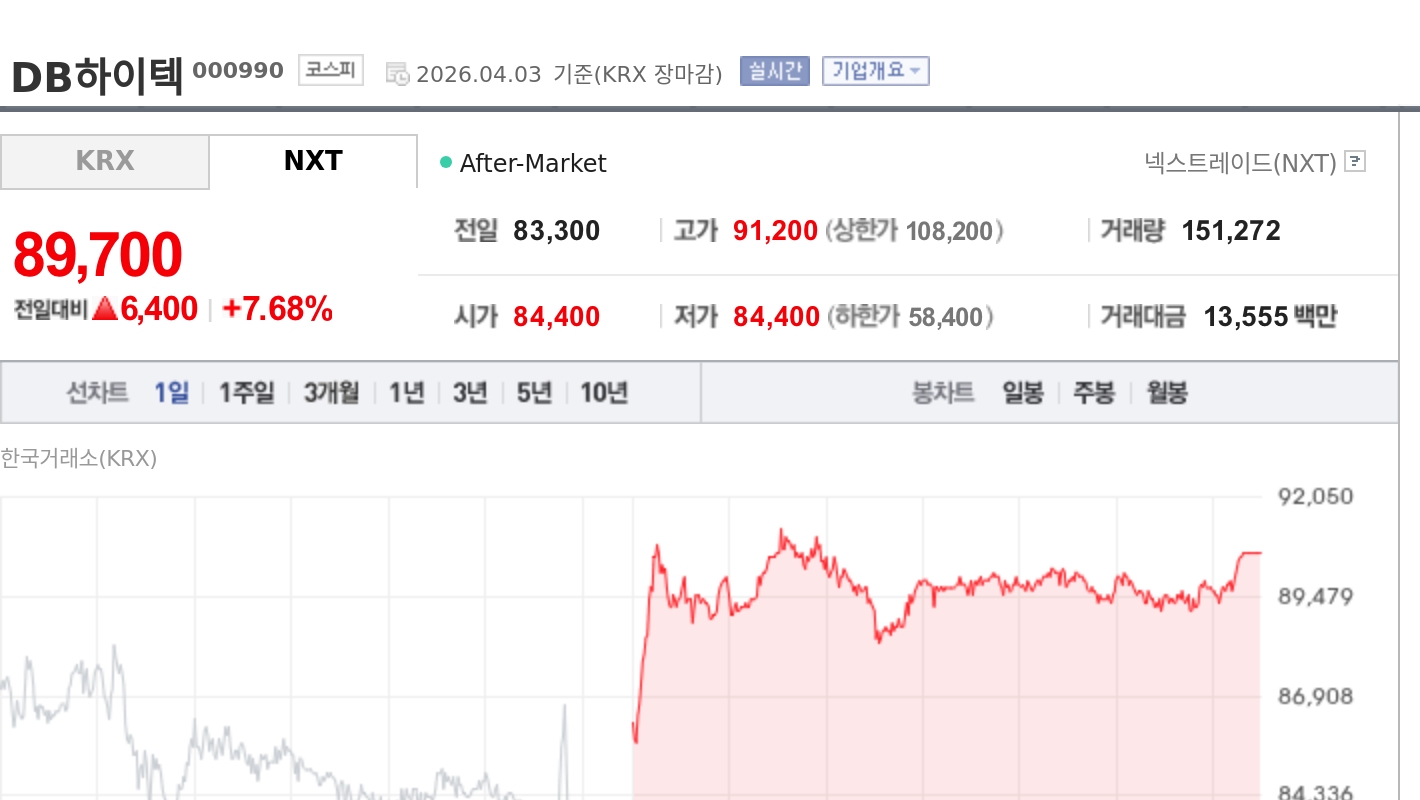Switch to the KRX exchange tab
This screenshot has height=800, width=1420.
pyautogui.click(x=103, y=161)
